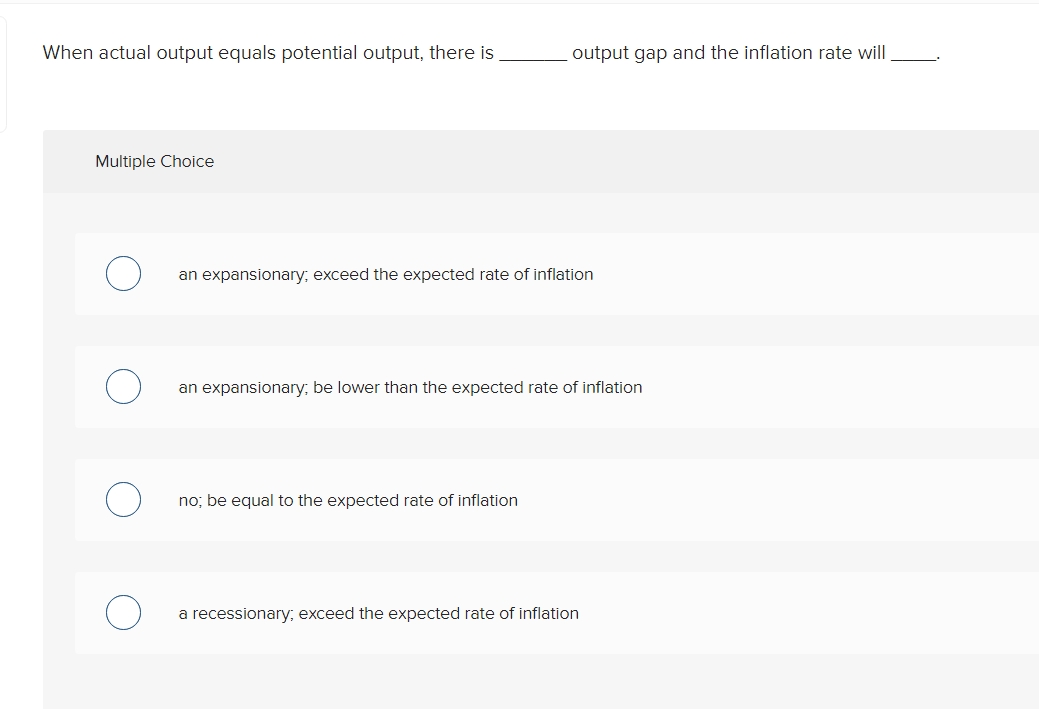Click the second blank in the question
Screen dimensions: 1039x709
[914, 55]
